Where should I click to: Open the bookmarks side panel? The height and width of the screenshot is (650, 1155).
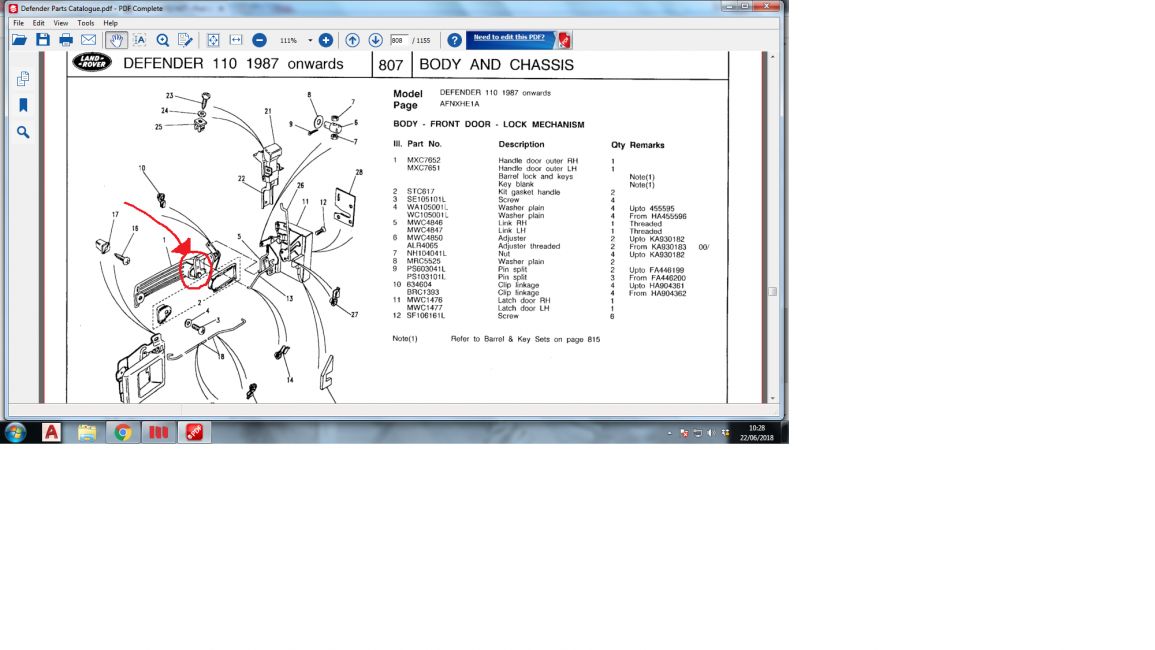click(23, 105)
